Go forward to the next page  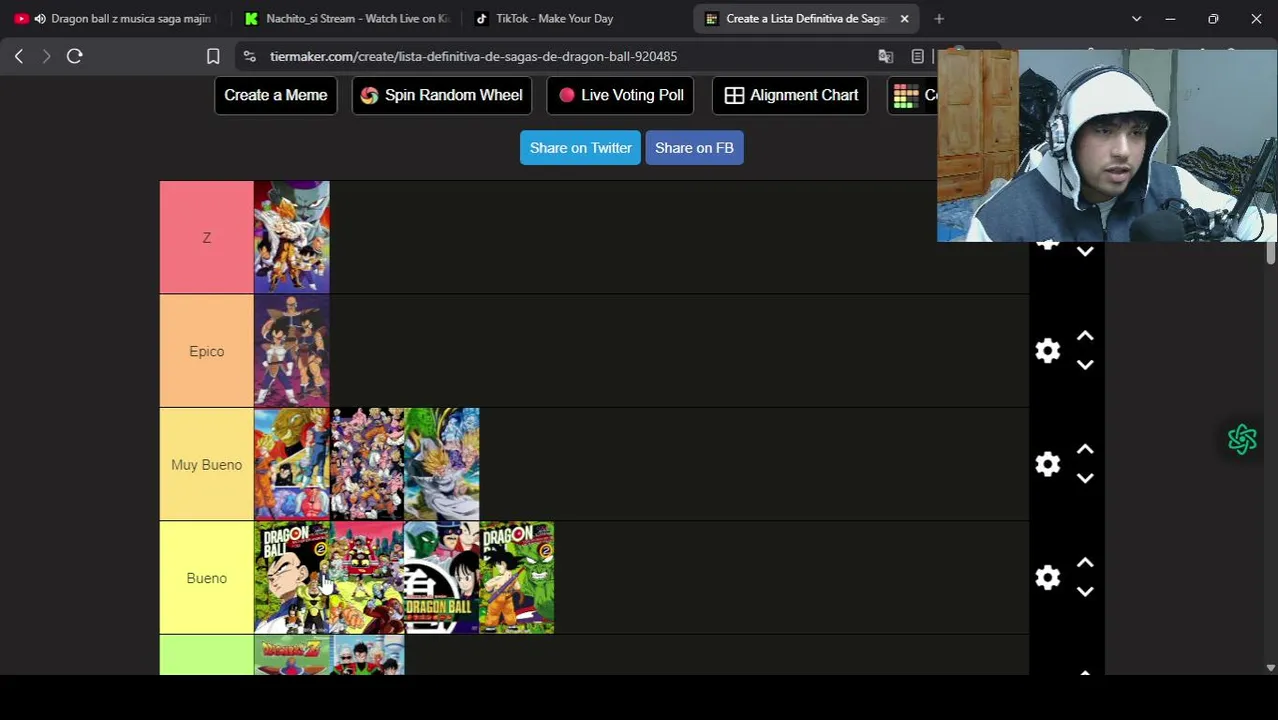pos(46,56)
